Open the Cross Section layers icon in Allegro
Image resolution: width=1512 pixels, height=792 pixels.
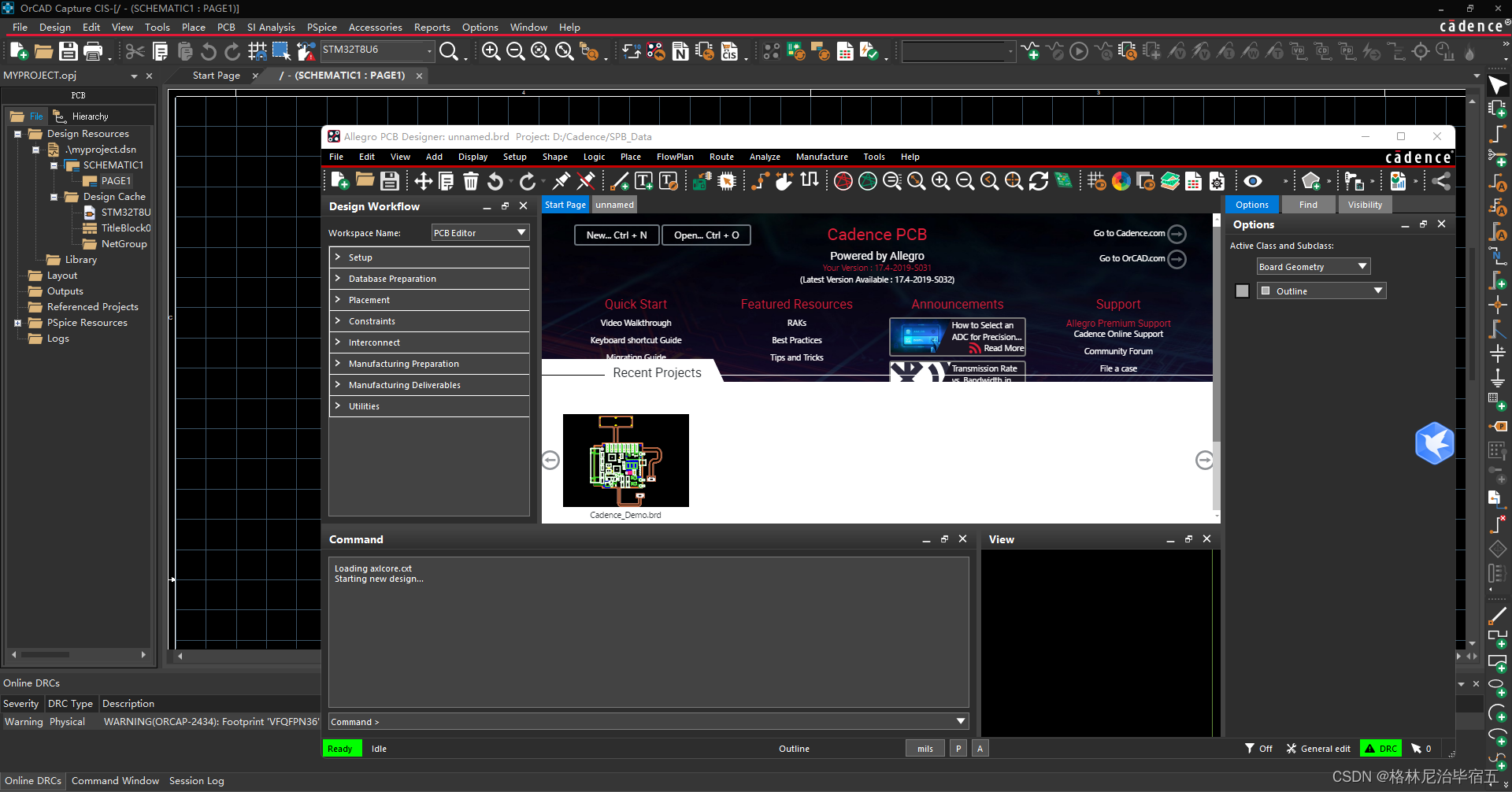click(1170, 181)
